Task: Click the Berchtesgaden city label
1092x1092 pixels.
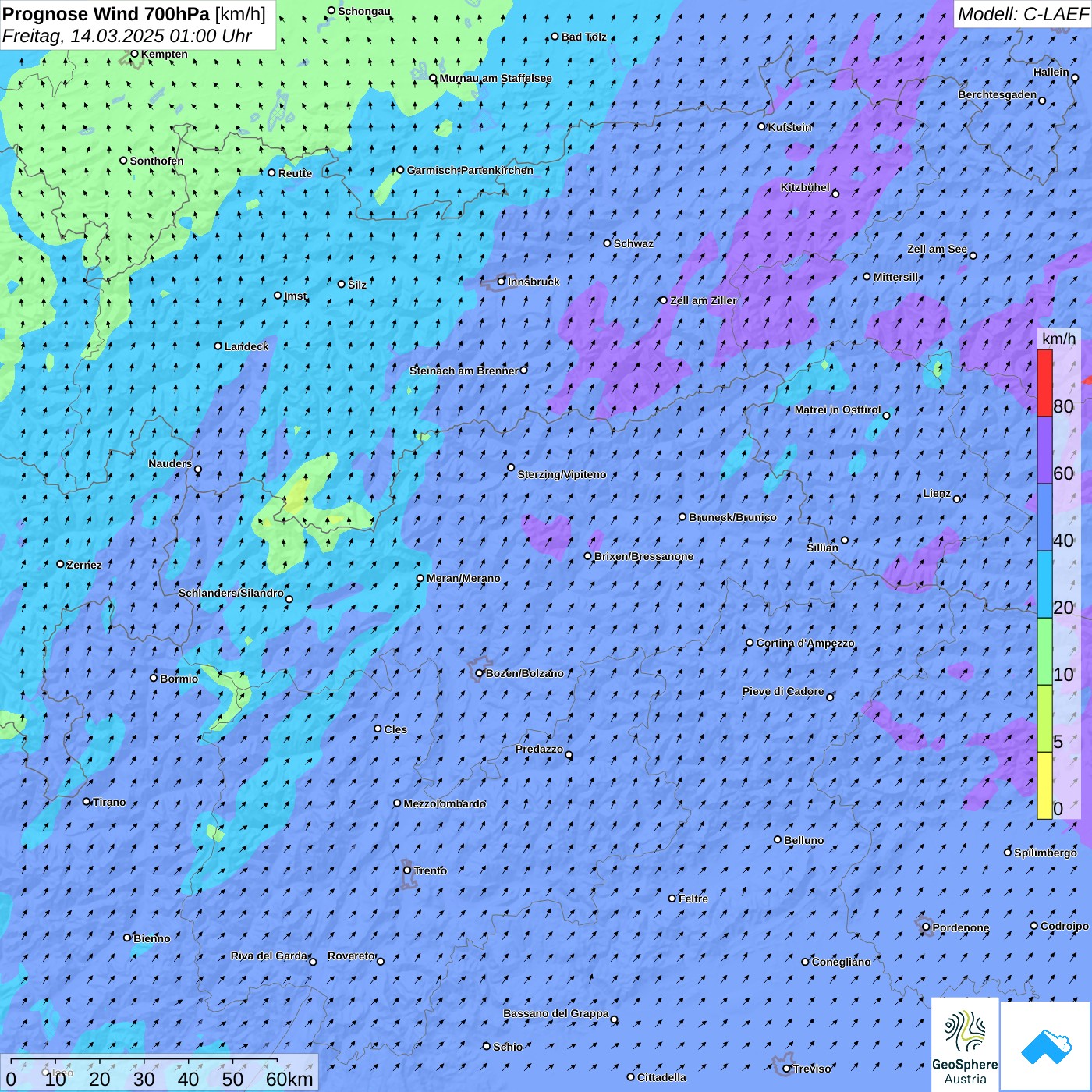Action: coord(997,95)
